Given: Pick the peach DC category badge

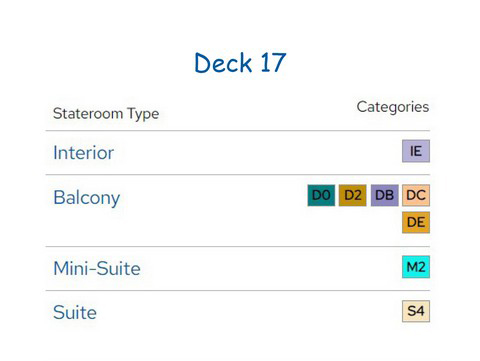Looking at the screenshot, I should tap(416, 195).
